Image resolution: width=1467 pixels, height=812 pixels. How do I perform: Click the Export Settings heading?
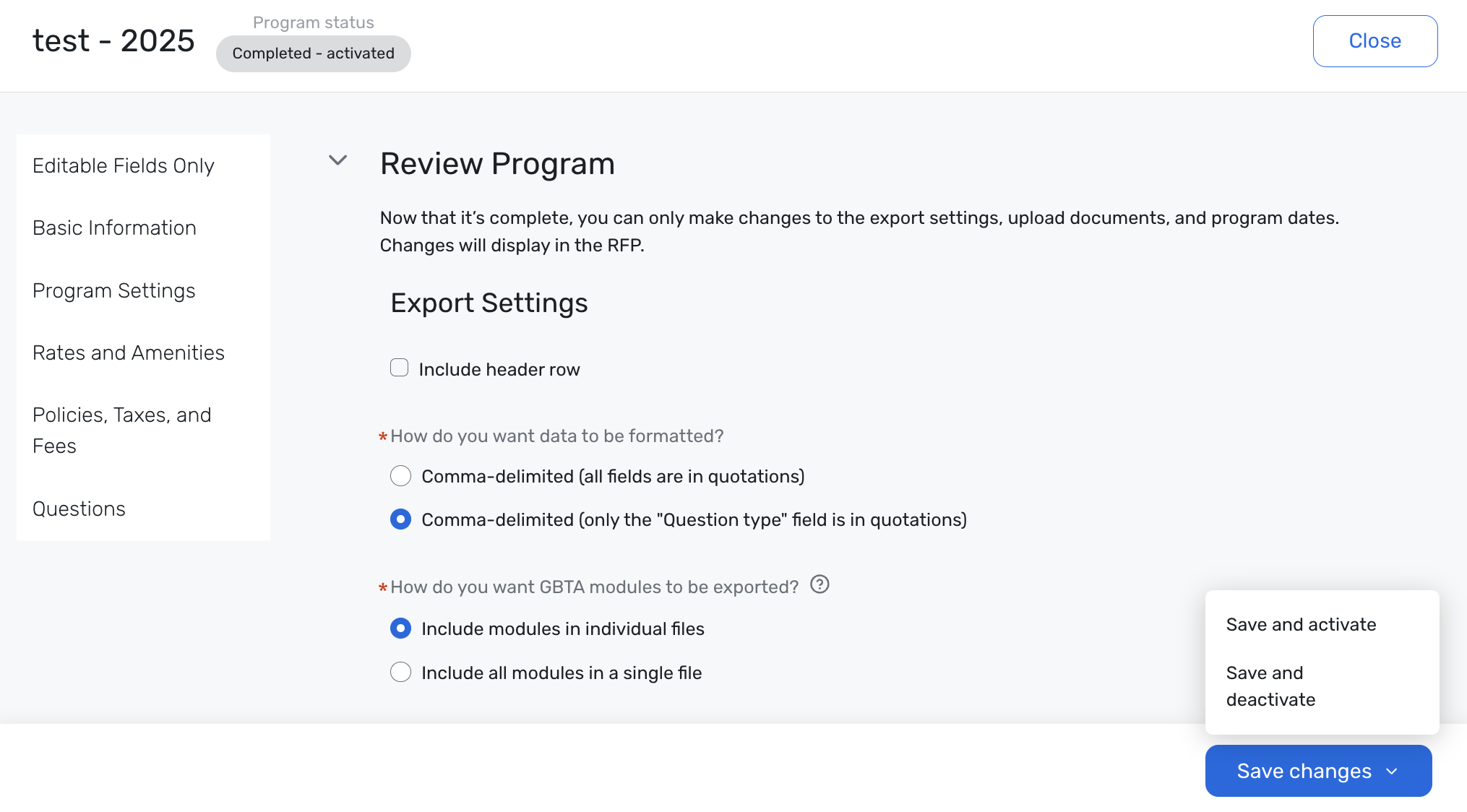click(x=489, y=303)
